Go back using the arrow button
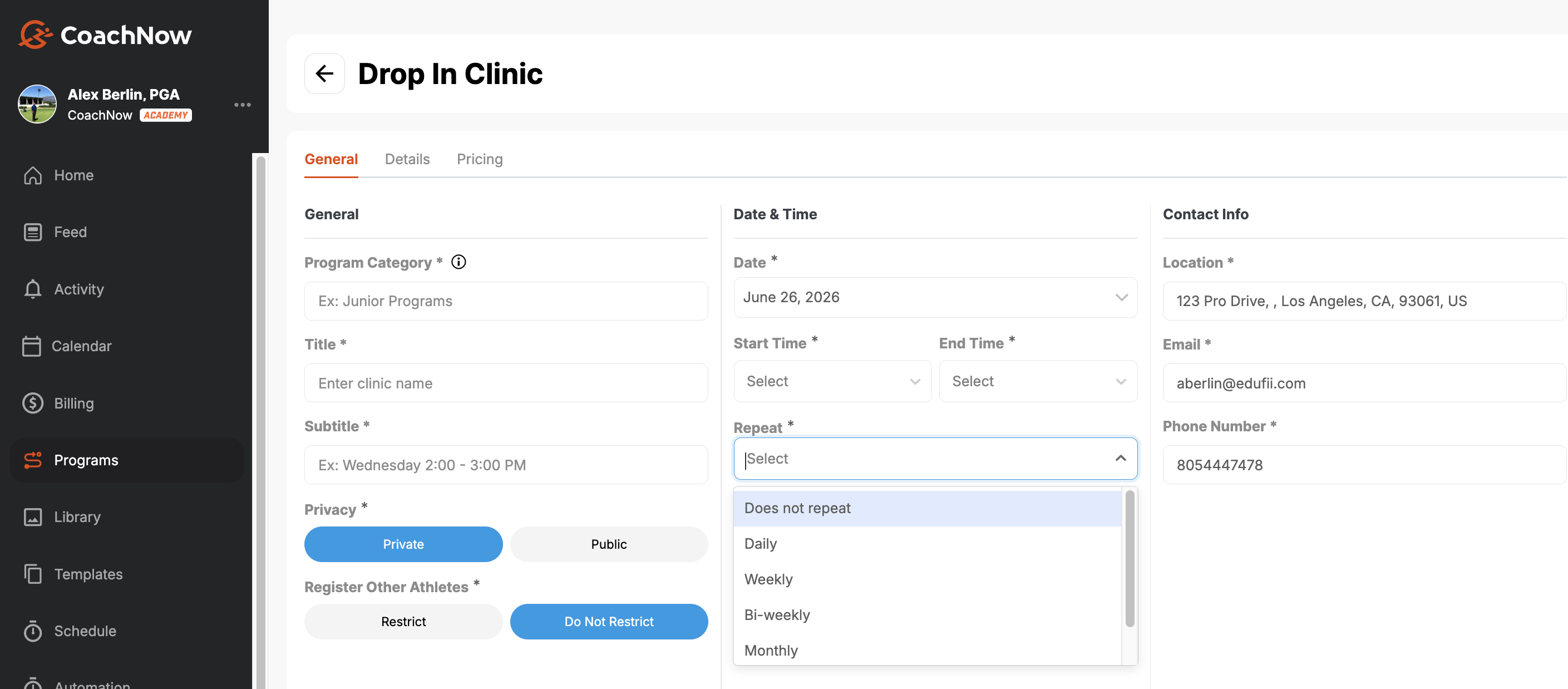The image size is (1568, 689). pos(324,73)
